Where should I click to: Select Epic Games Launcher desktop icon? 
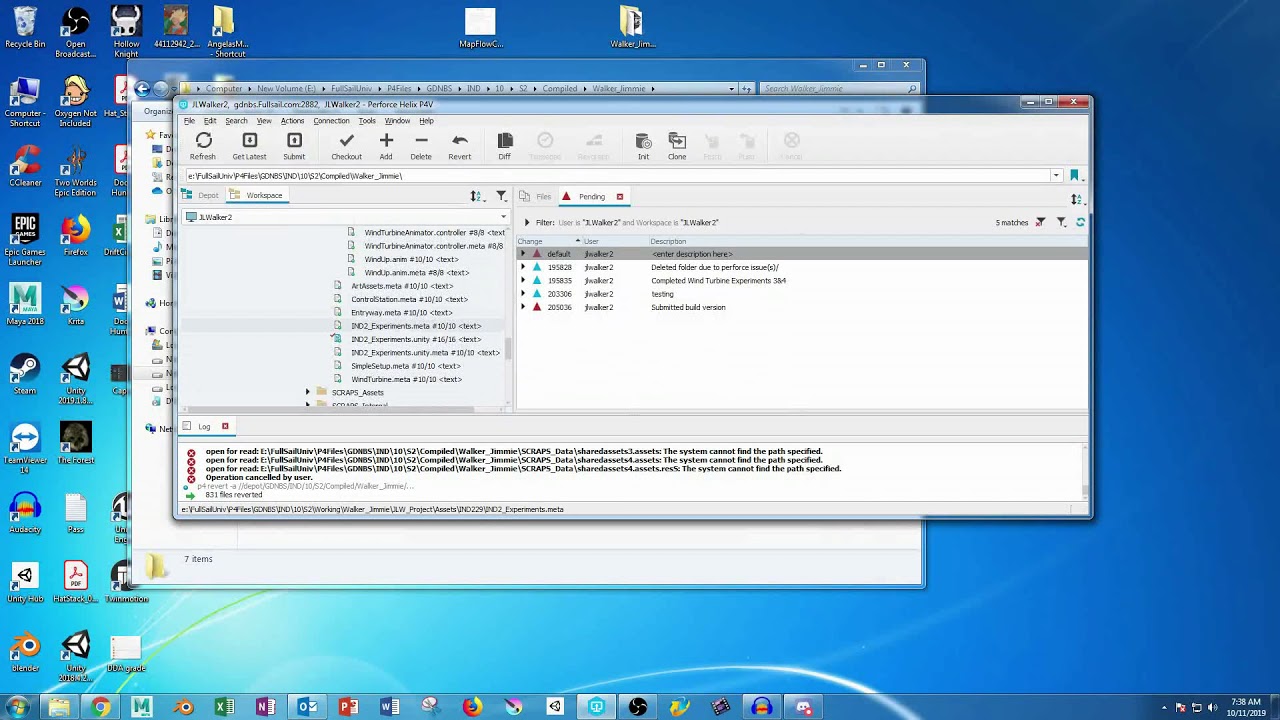(x=25, y=241)
